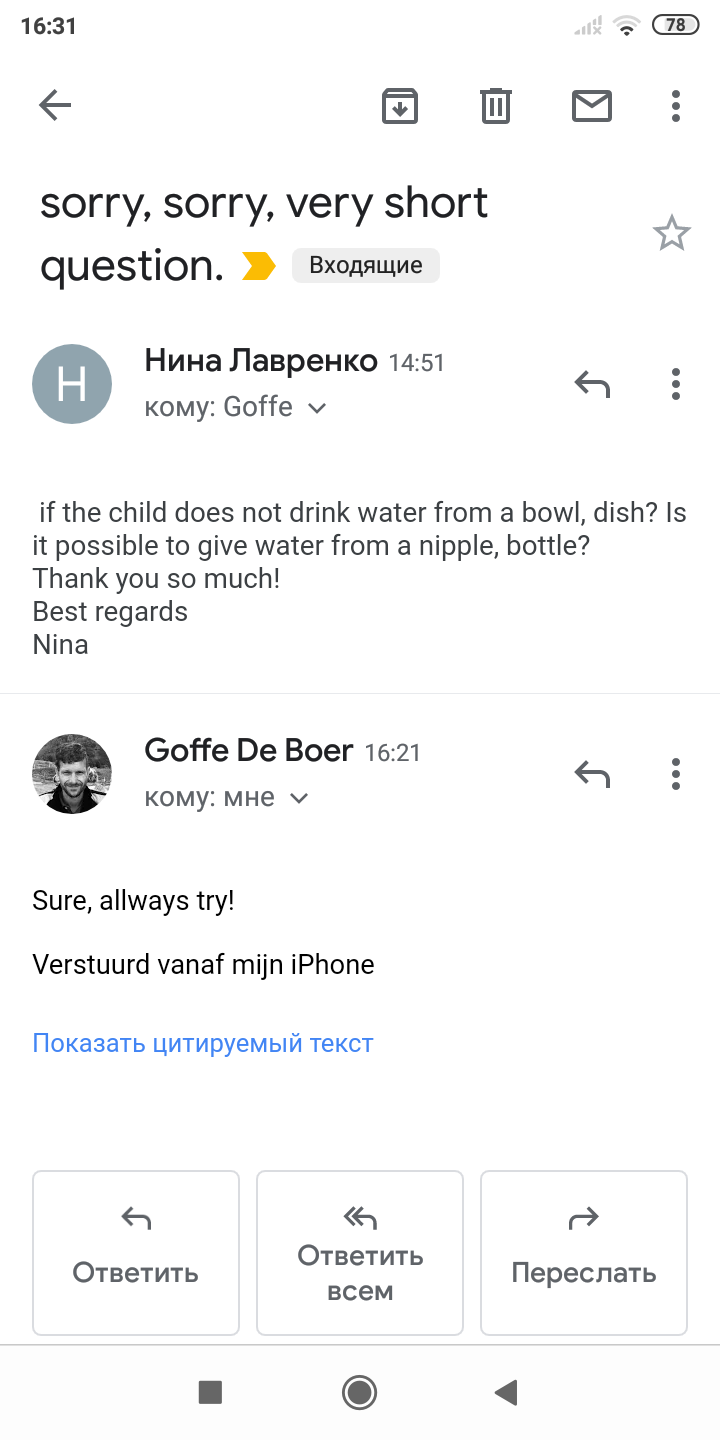The image size is (720, 1440).
Task: Reply to Нина Лавренко's message via arrow
Action: (592, 383)
